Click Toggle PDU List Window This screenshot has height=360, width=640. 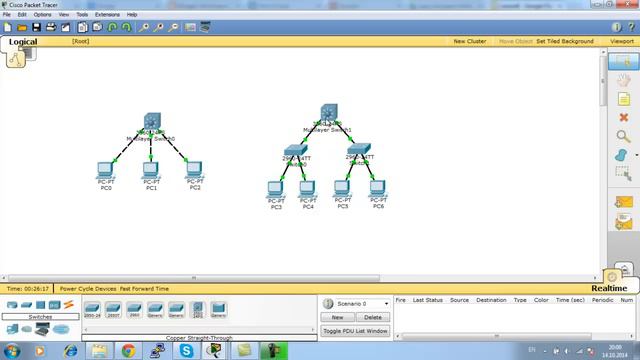(355, 331)
